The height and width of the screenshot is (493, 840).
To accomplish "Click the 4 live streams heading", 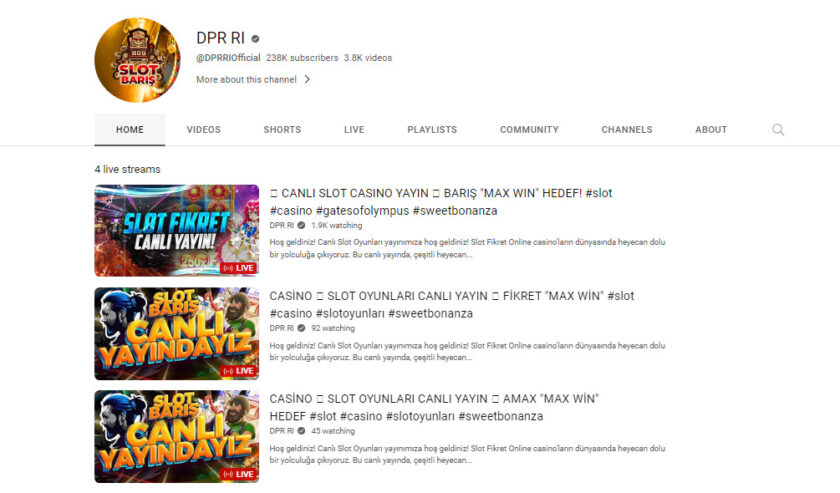I will (128, 169).
